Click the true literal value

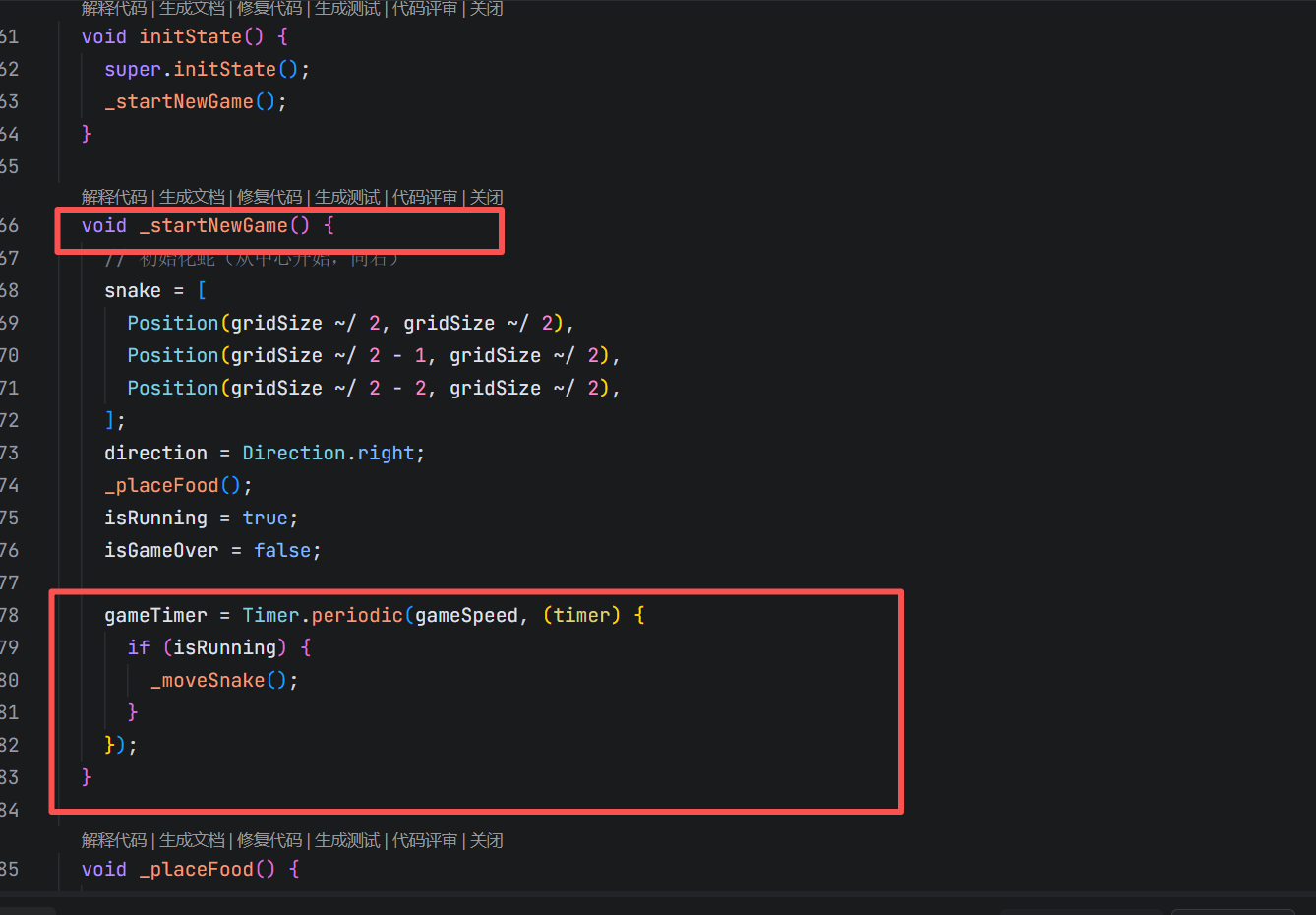click(265, 518)
